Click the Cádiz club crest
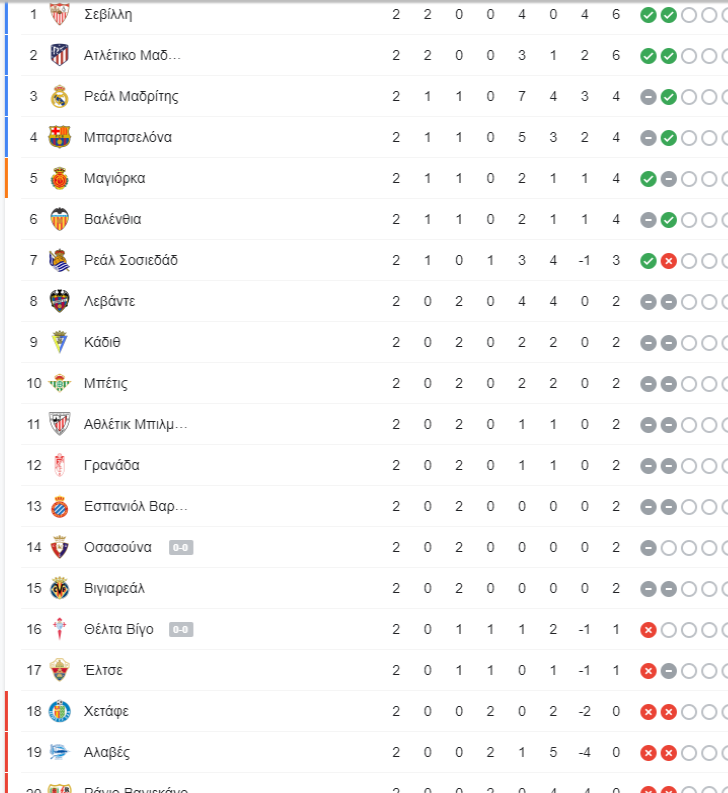Image resolution: width=728 pixels, height=793 pixels. click(x=60, y=342)
